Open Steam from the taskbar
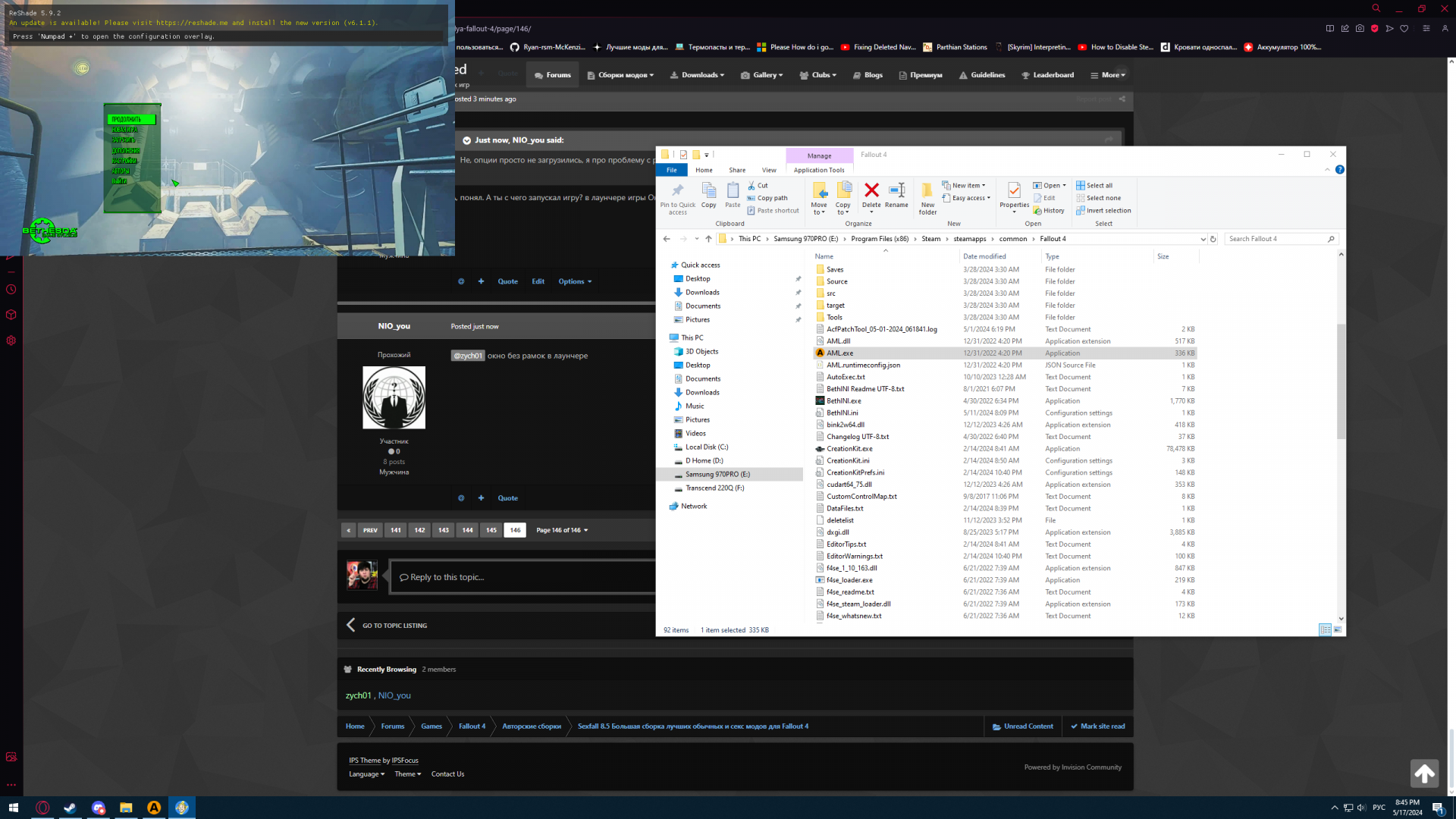The image size is (1456, 819). pyautogui.click(x=70, y=808)
